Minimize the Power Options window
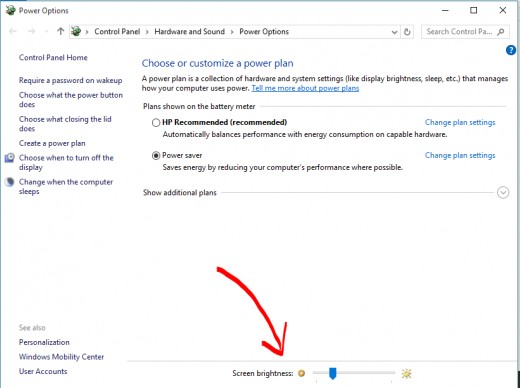The image size is (520, 388). click(x=445, y=10)
